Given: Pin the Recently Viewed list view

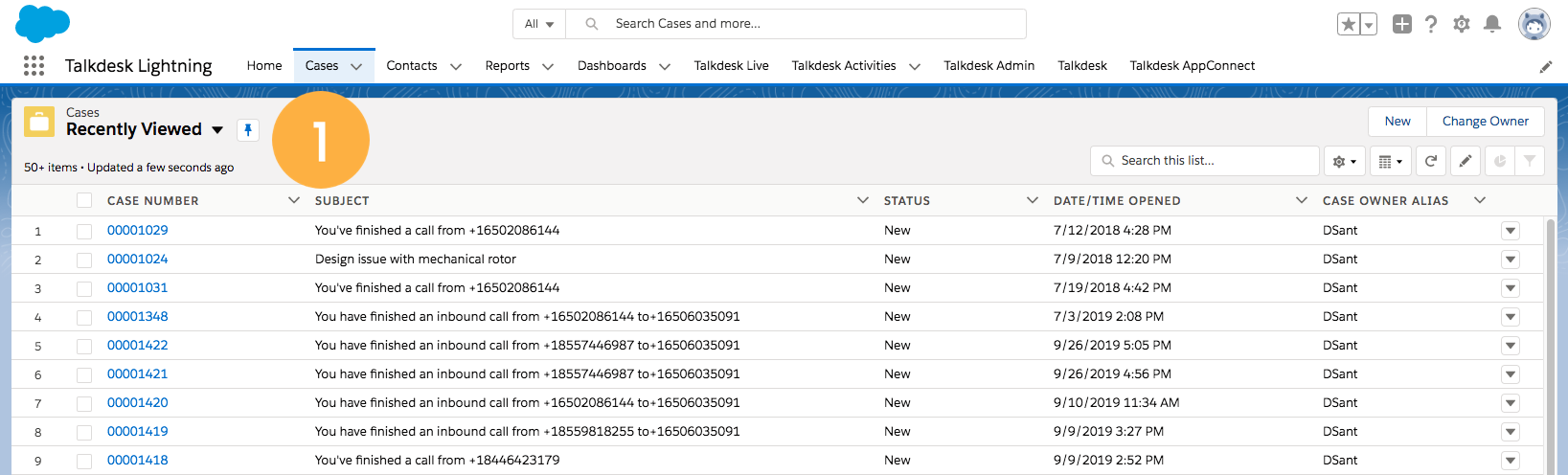Looking at the screenshot, I should (x=248, y=130).
